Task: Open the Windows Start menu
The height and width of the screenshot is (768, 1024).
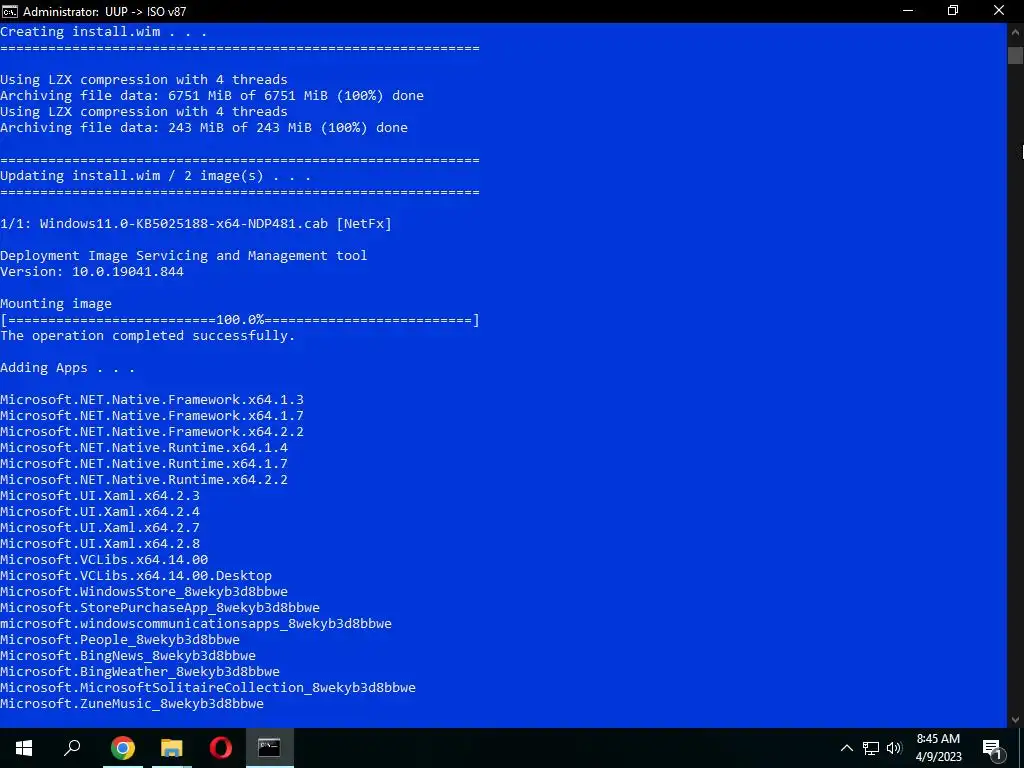Action: (x=24, y=748)
